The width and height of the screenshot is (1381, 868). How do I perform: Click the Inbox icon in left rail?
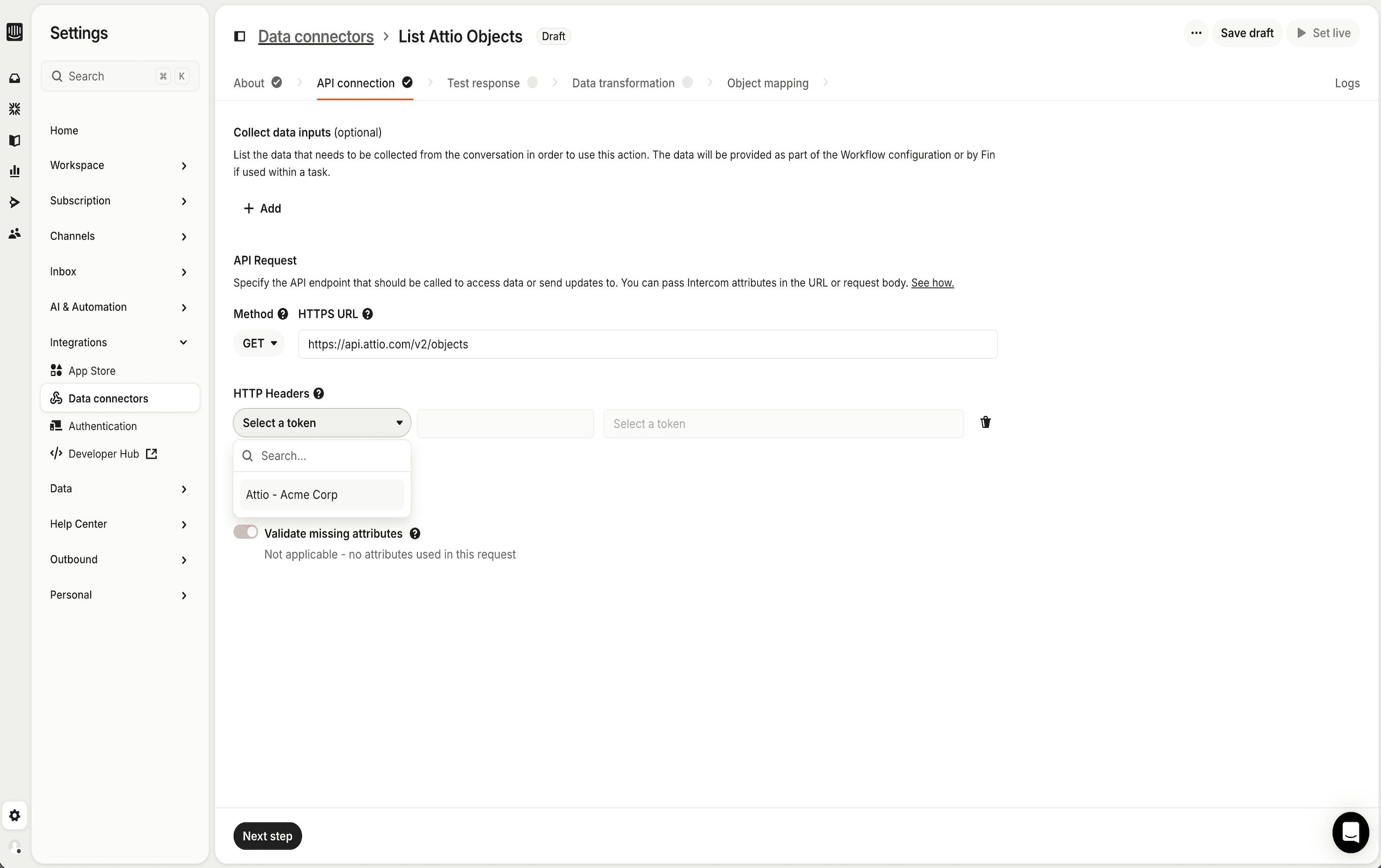point(15,78)
